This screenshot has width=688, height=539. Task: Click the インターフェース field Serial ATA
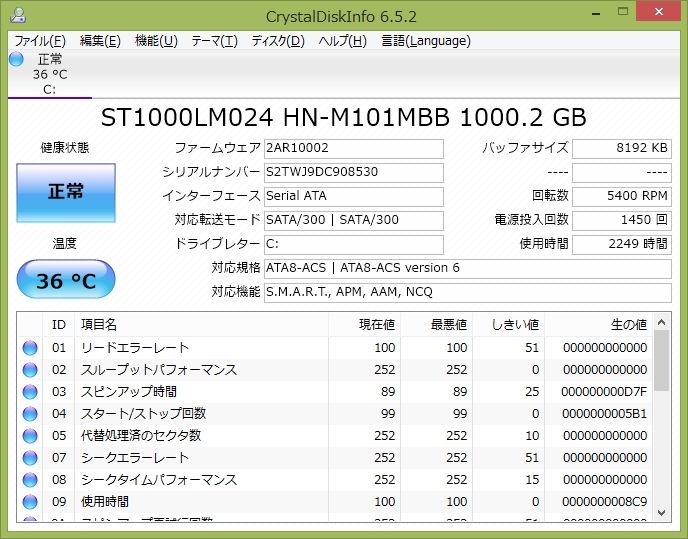[x=354, y=196]
